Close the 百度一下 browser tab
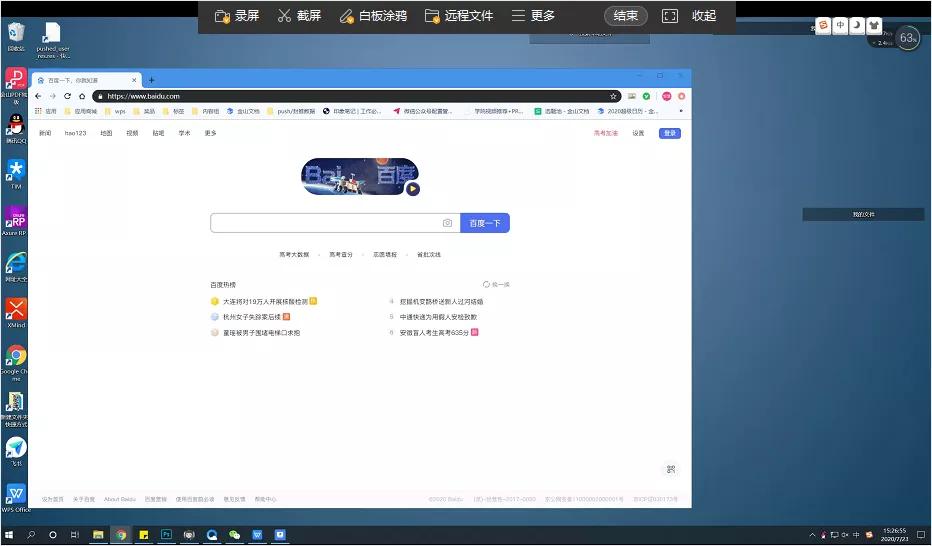932x546 pixels. click(x=134, y=80)
